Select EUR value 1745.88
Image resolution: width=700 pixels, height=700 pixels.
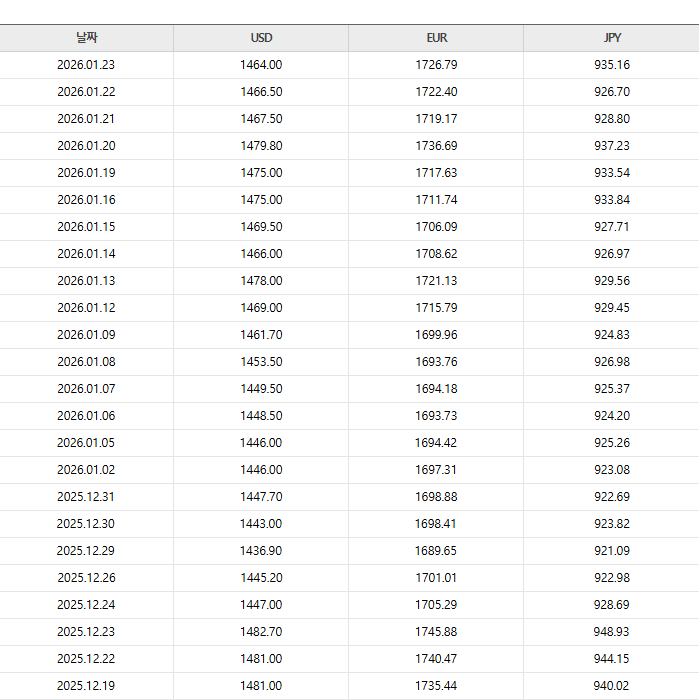(x=436, y=632)
